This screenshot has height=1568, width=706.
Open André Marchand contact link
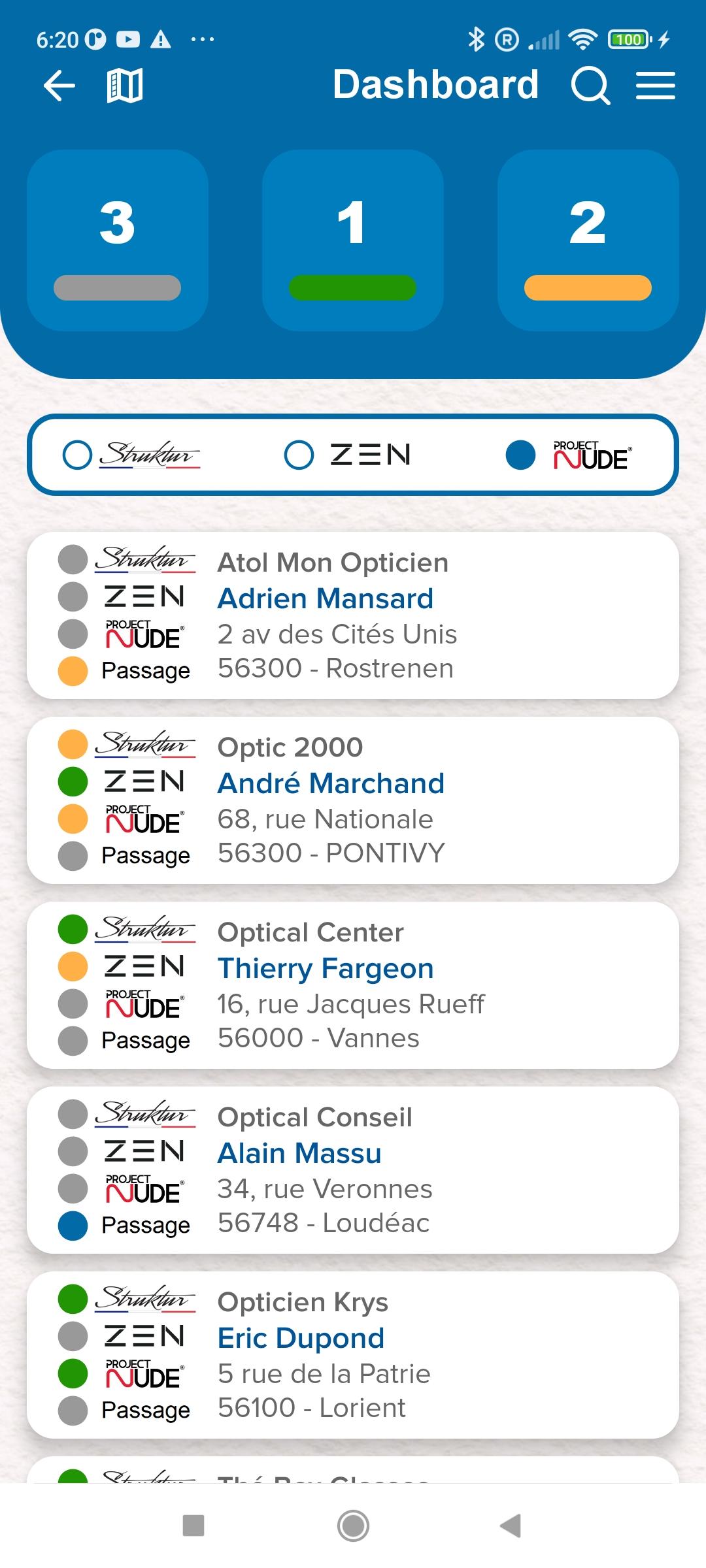tap(331, 783)
